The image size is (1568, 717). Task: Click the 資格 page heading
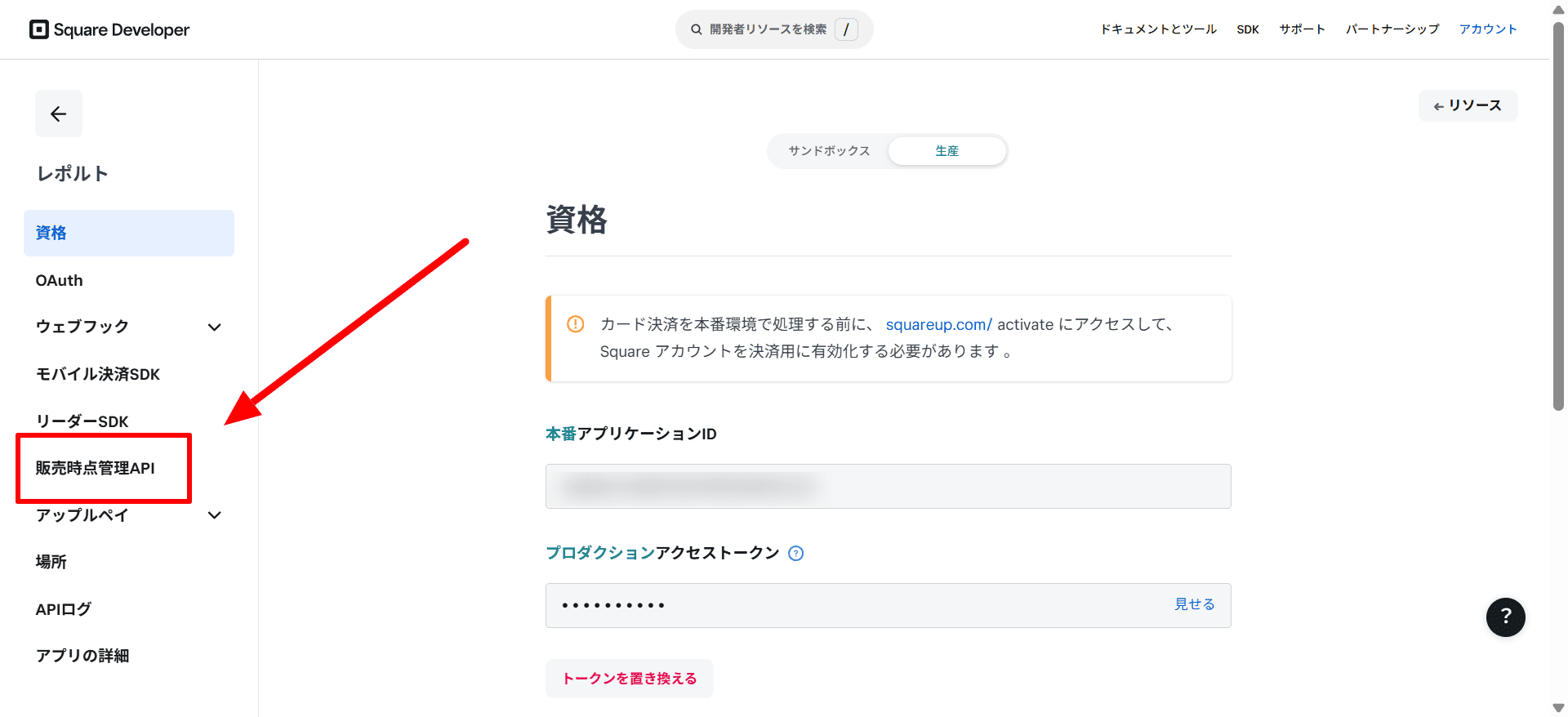[x=577, y=220]
